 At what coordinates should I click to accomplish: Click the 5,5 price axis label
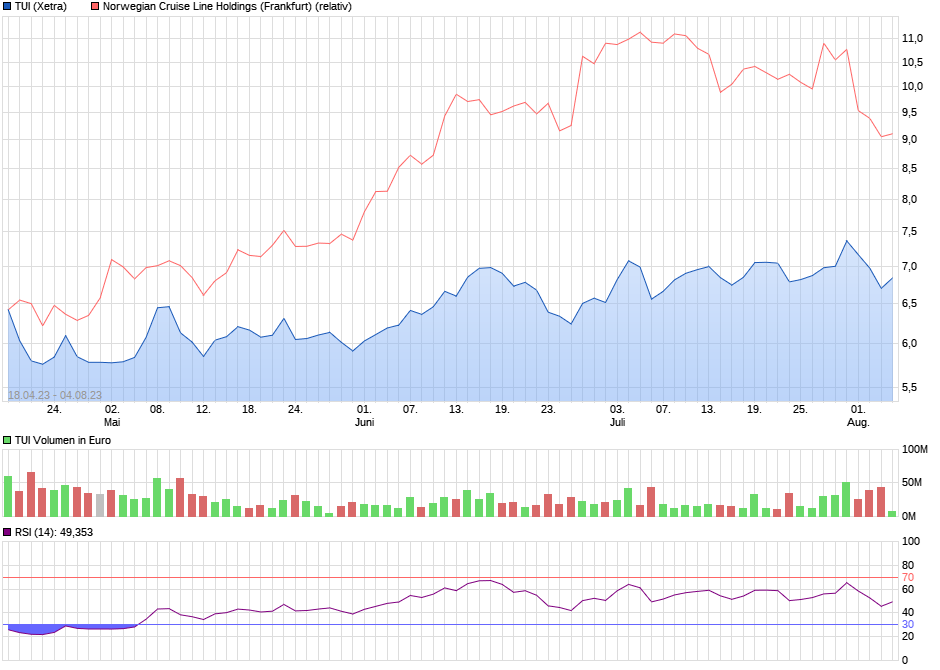pos(909,388)
